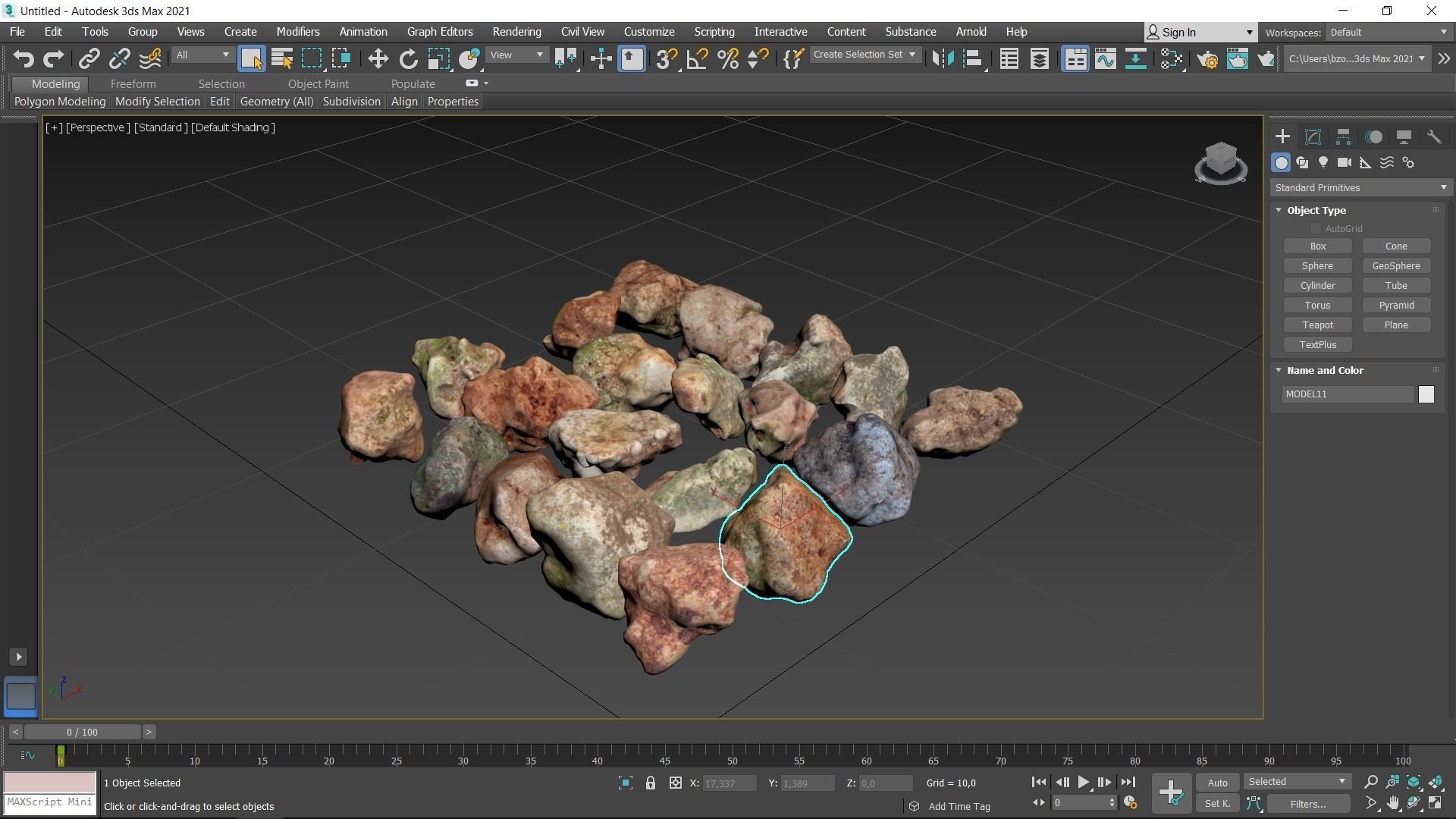1456x819 pixels.
Task: Click the Set K. button
Action: point(1217,804)
